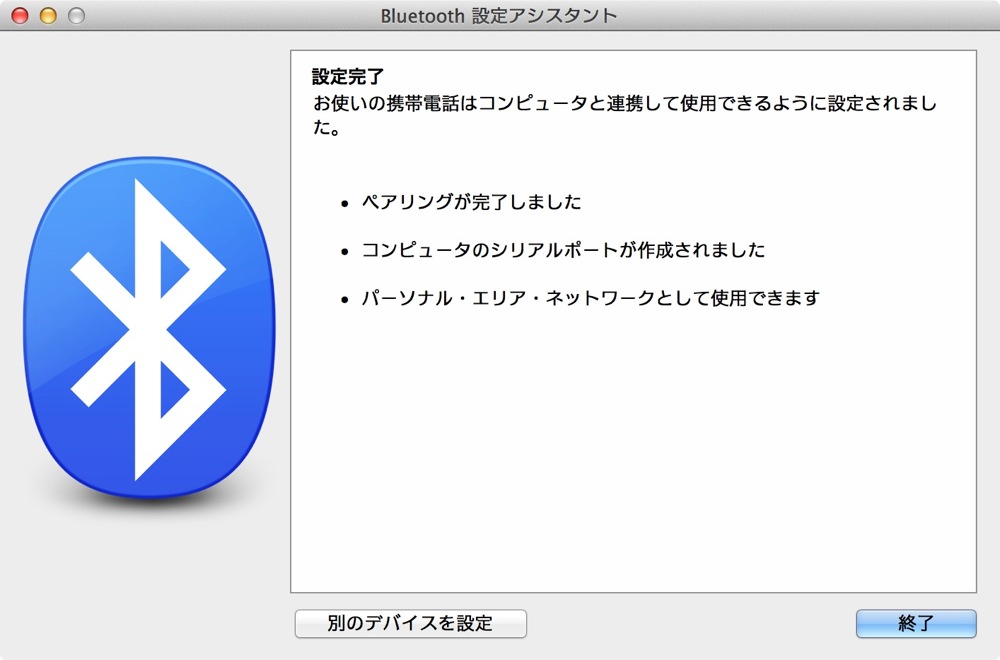Screen dimensions: 1000x660
Task: Select the 設定完了 heading
Action: tap(348, 77)
